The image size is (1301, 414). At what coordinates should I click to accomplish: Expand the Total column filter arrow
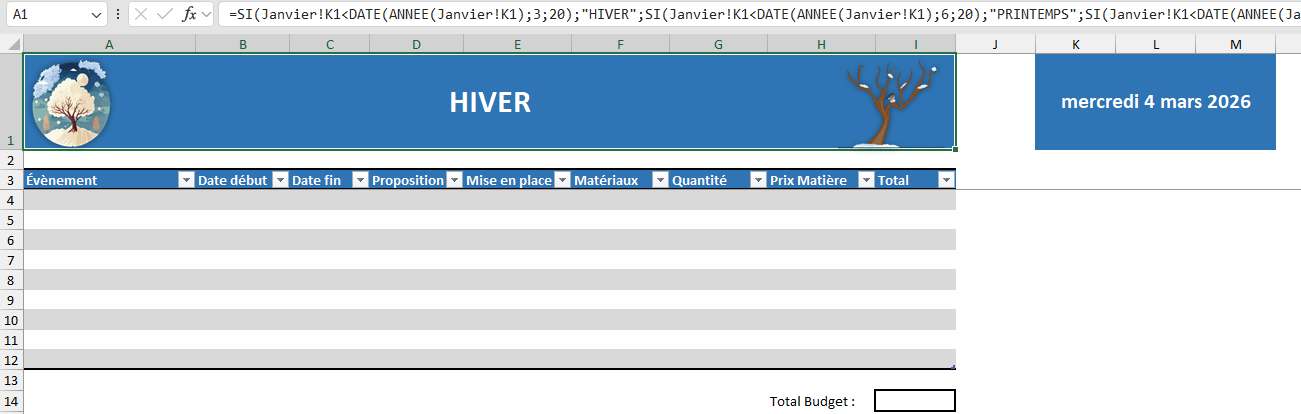946,180
